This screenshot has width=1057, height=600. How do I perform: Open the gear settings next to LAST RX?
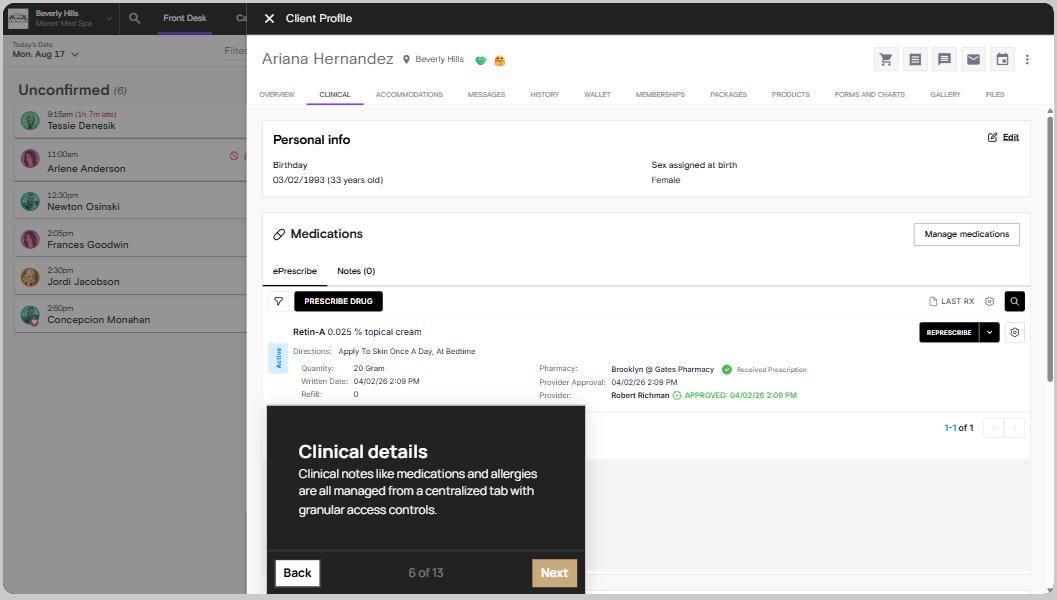tap(990, 301)
